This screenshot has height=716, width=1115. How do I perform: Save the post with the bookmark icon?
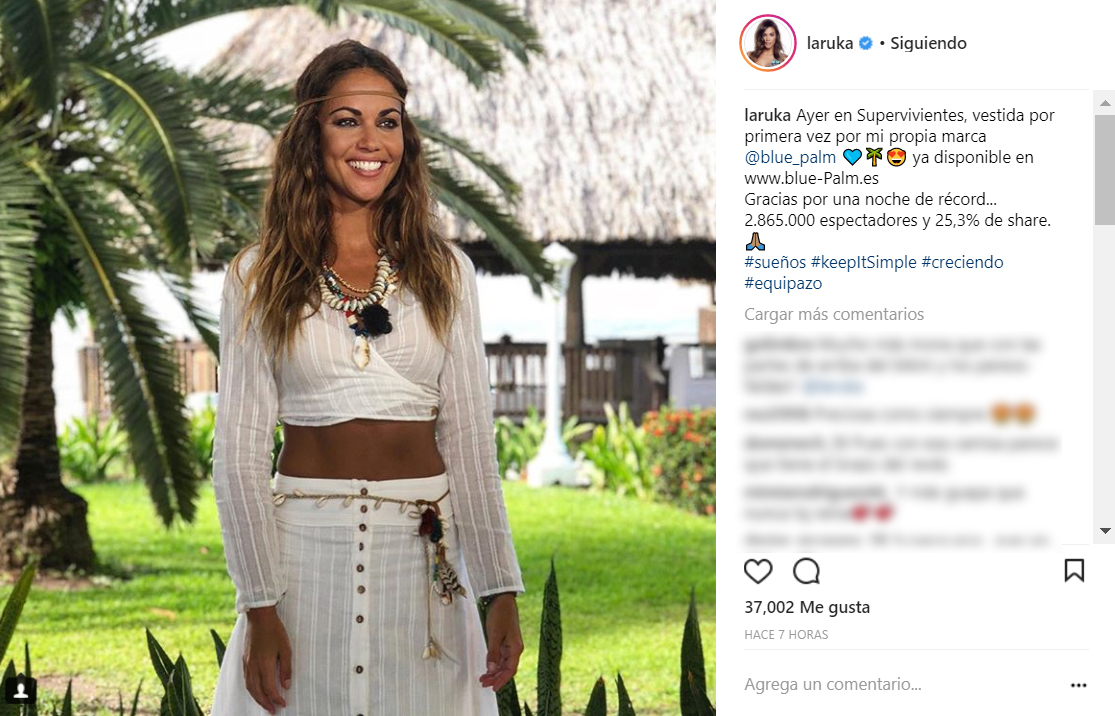click(1074, 570)
